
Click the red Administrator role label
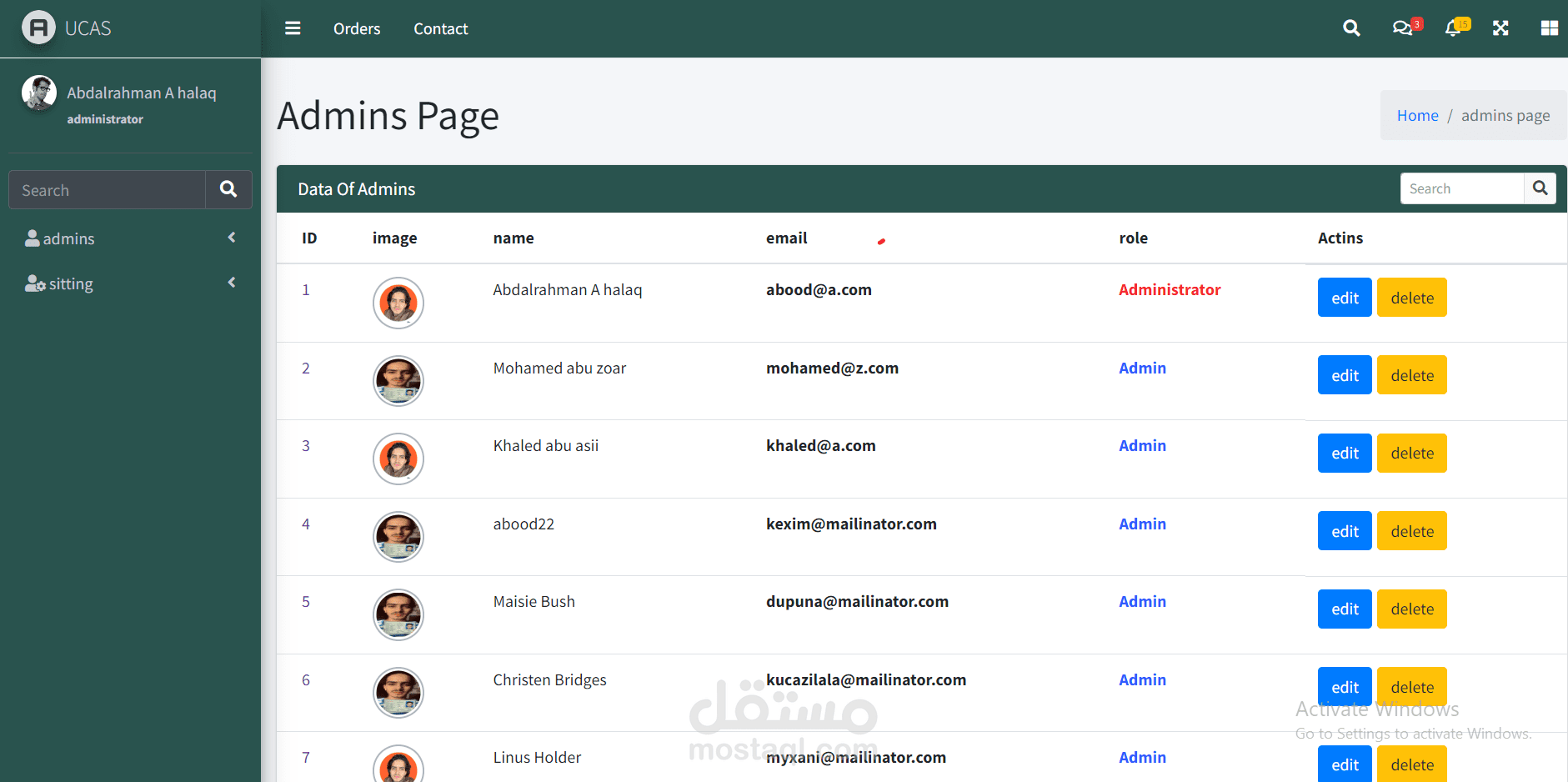[x=1170, y=289]
